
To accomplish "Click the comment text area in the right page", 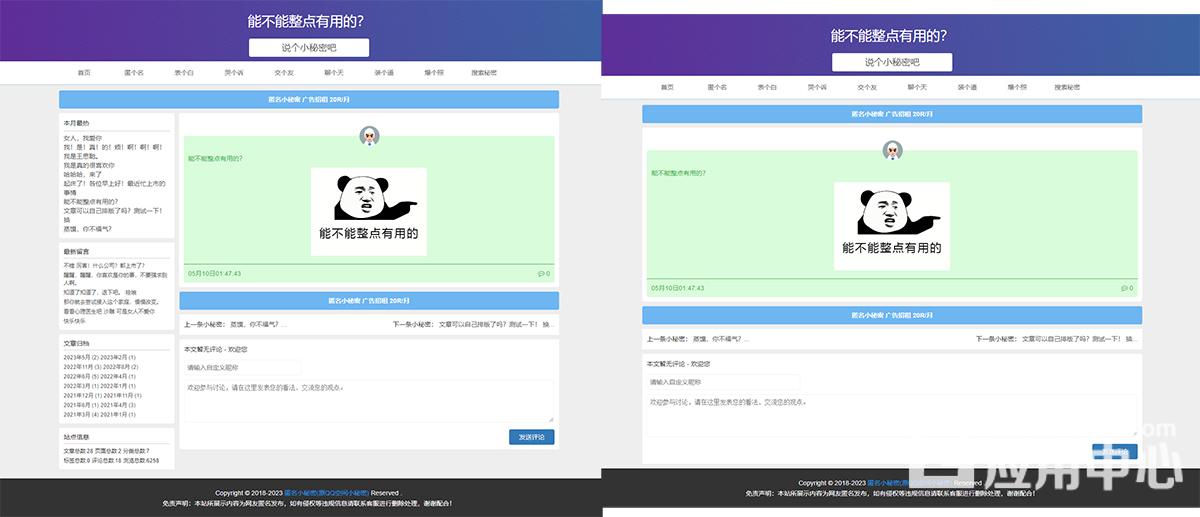I will (892, 414).
